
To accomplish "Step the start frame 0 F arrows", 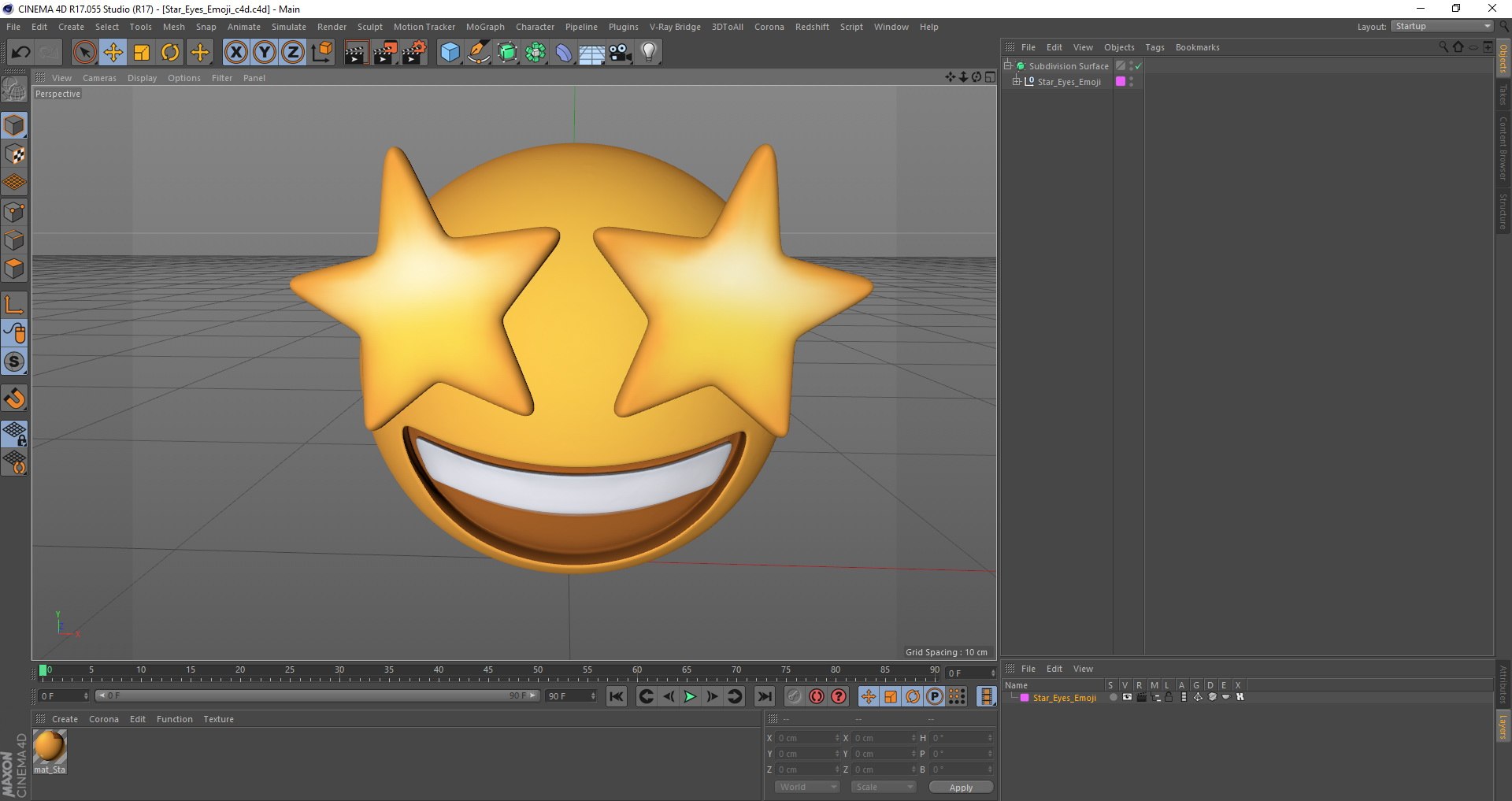I will [87, 695].
